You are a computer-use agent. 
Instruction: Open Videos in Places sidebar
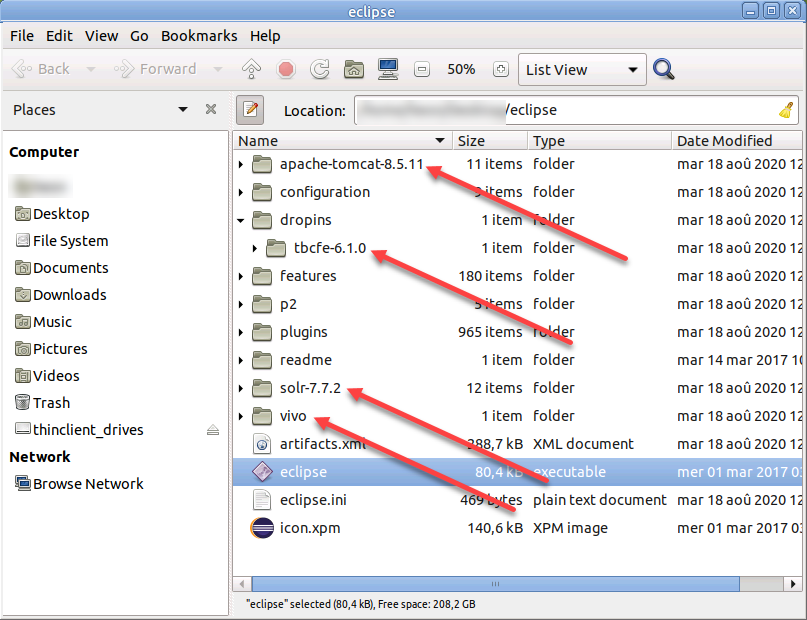click(47, 376)
